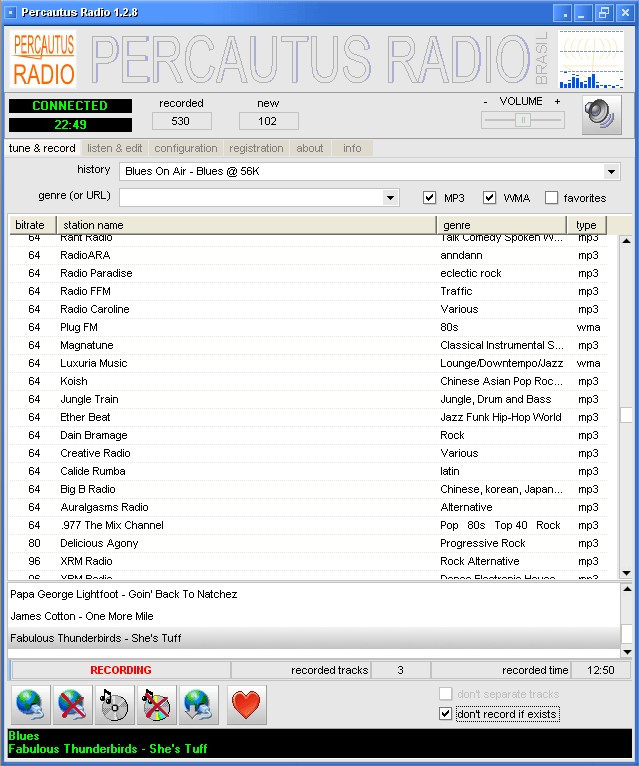639x766 pixels.
Task: Enable don't separate tracks checkbox
Action: [x=445, y=694]
